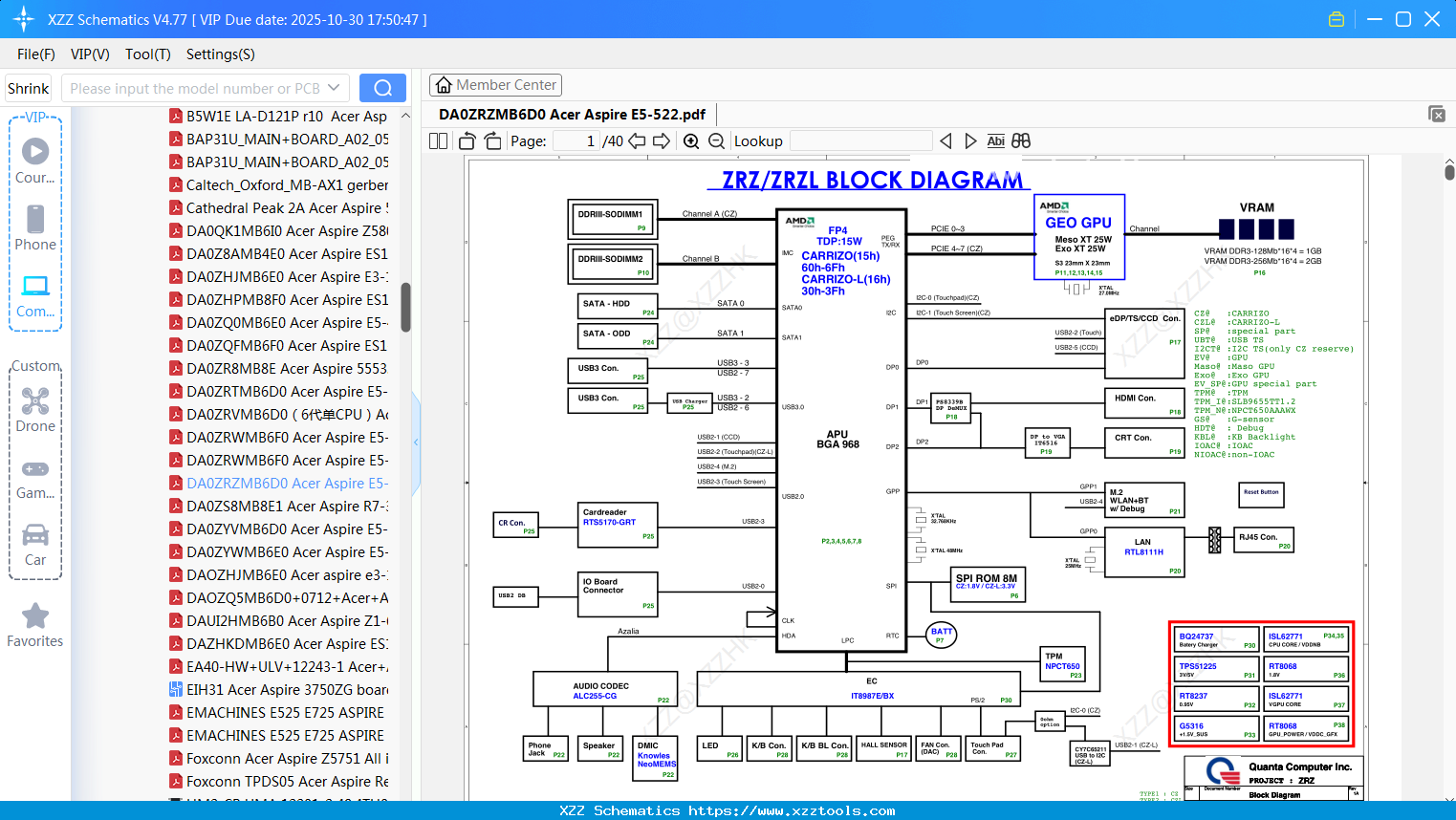Find previous lookup result
Screen dimensions: 1456x820
pyautogui.click(x=945, y=141)
